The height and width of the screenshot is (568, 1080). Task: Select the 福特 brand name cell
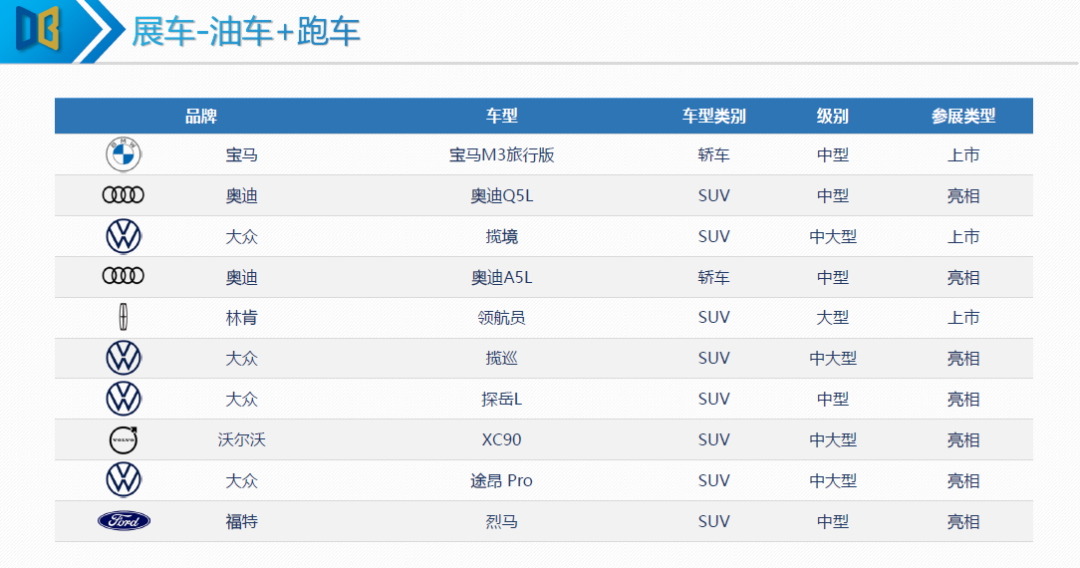pos(242,521)
